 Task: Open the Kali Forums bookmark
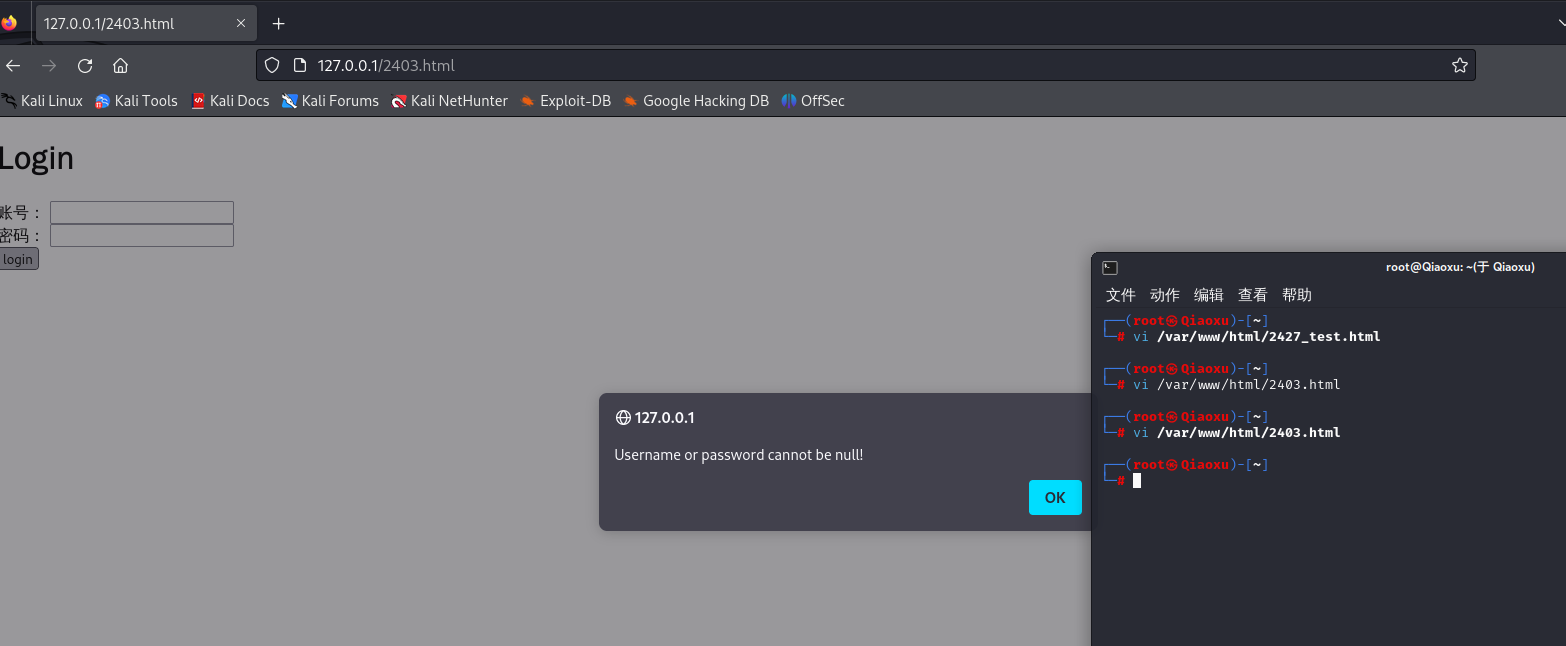coord(330,100)
